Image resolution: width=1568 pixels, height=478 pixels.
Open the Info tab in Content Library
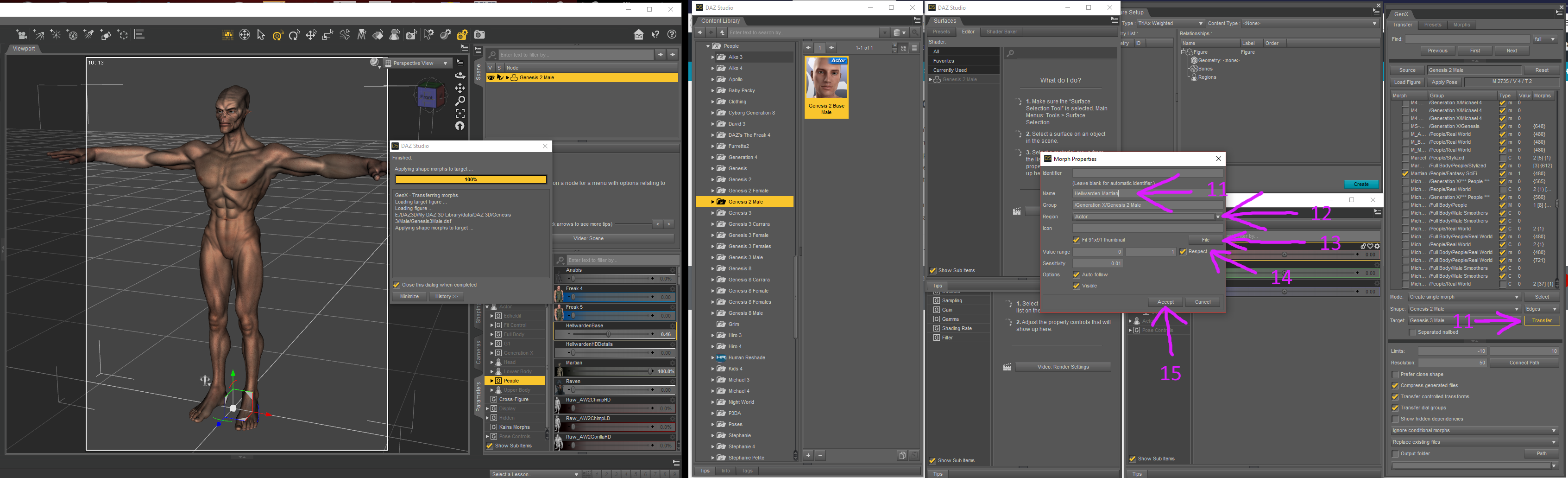725,471
